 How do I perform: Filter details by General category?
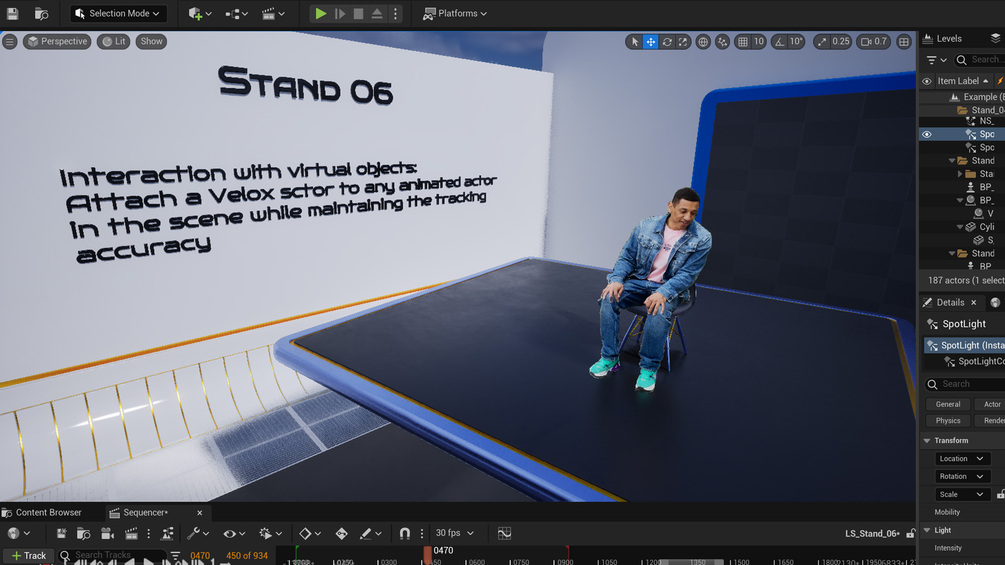948,404
